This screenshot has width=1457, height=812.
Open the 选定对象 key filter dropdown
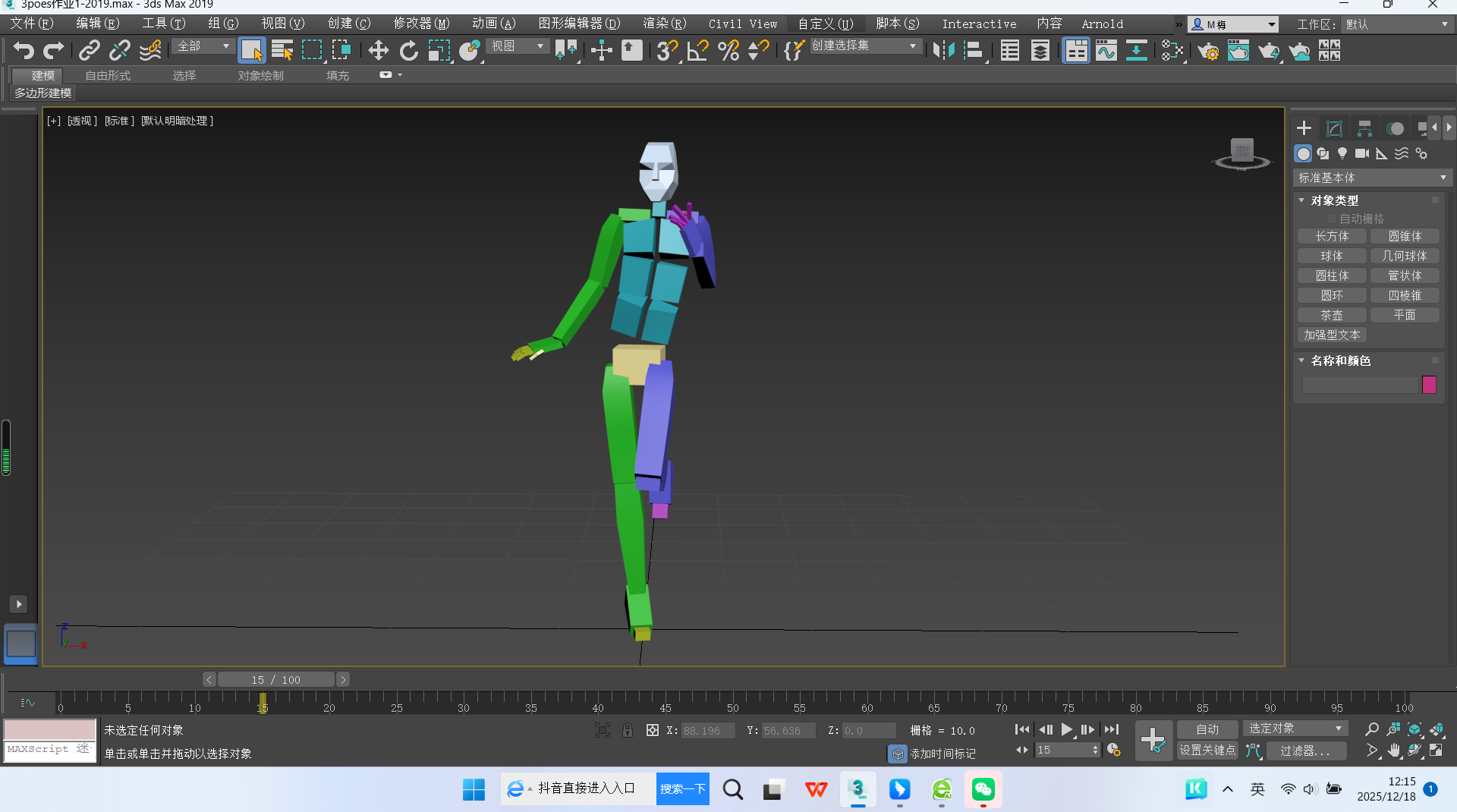pyautogui.click(x=1295, y=729)
